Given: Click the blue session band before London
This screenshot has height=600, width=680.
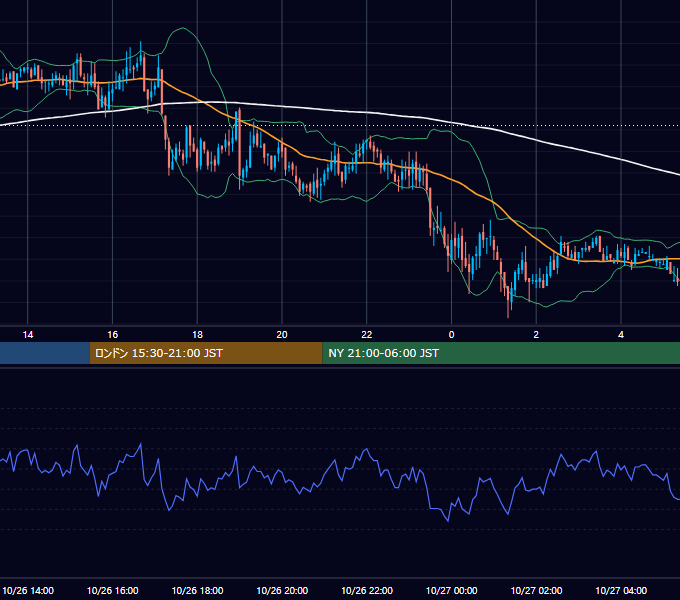Looking at the screenshot, I should pos(45,353).
